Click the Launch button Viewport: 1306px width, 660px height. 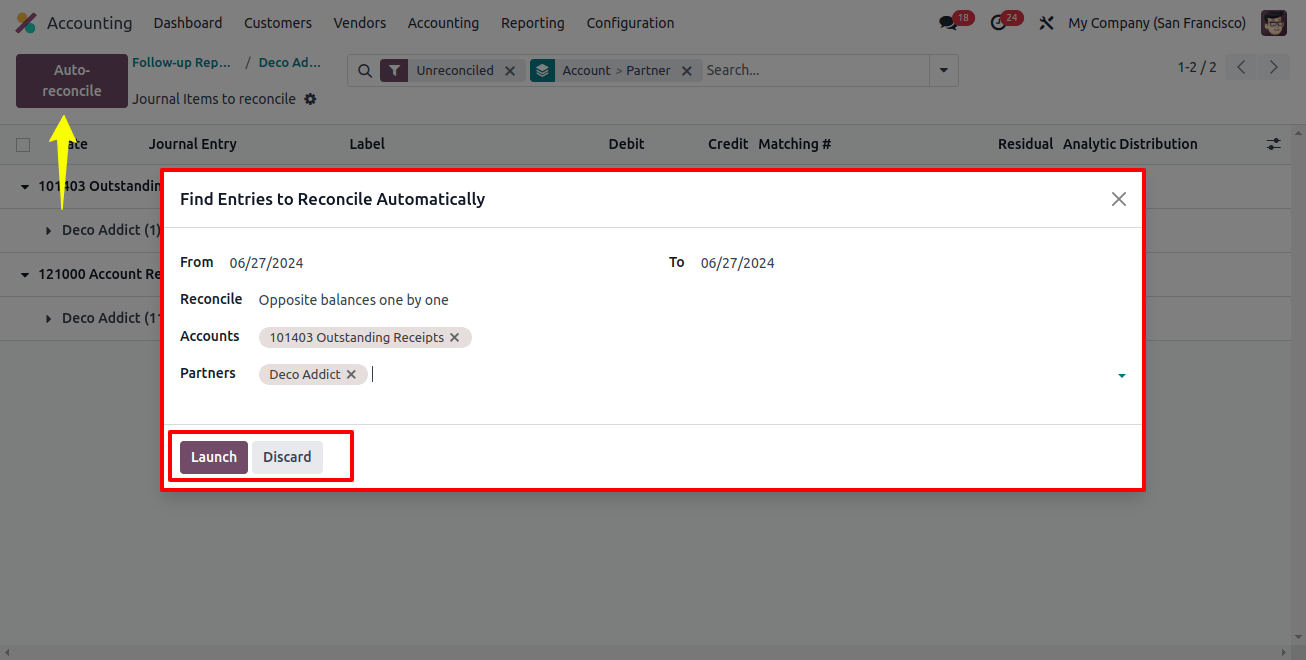click(214, 457)
